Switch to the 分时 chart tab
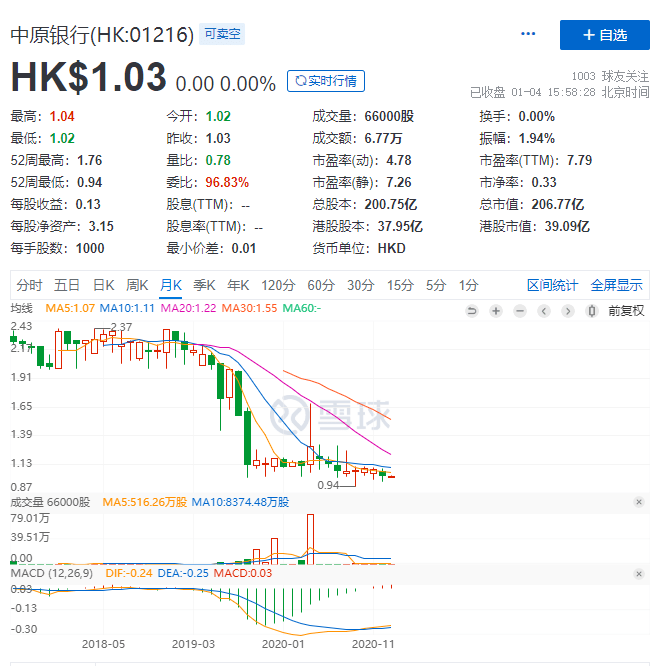This screenshot has width=662, height=666. tap(29, 285)
